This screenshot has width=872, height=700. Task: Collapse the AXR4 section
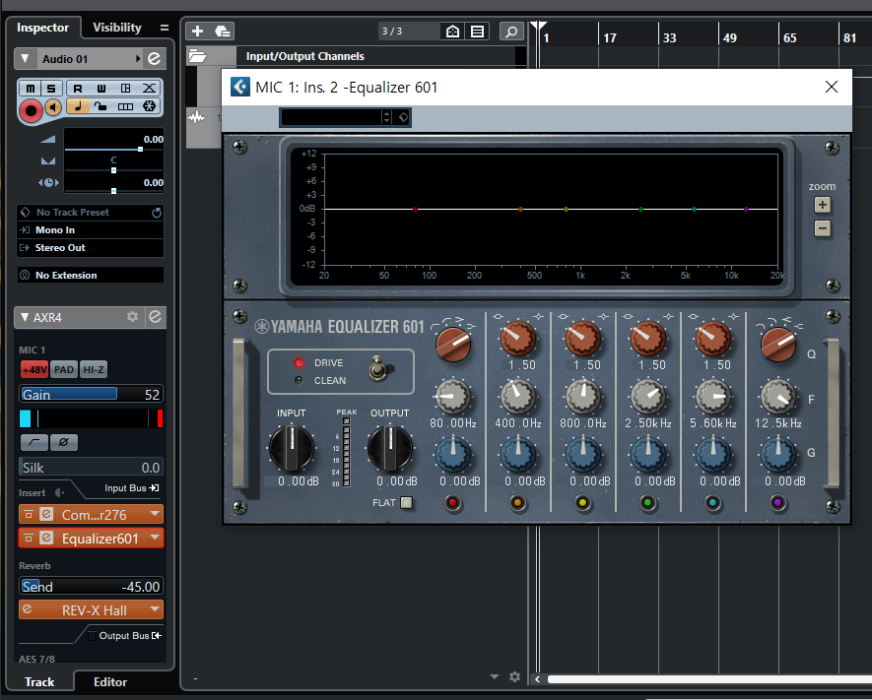[x=24, y=317]
